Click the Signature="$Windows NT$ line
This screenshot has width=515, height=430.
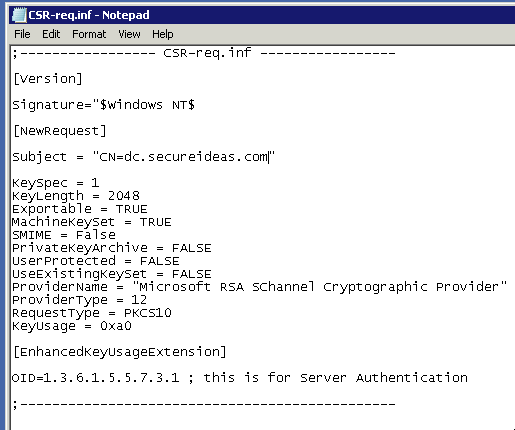tap(103, 105)
